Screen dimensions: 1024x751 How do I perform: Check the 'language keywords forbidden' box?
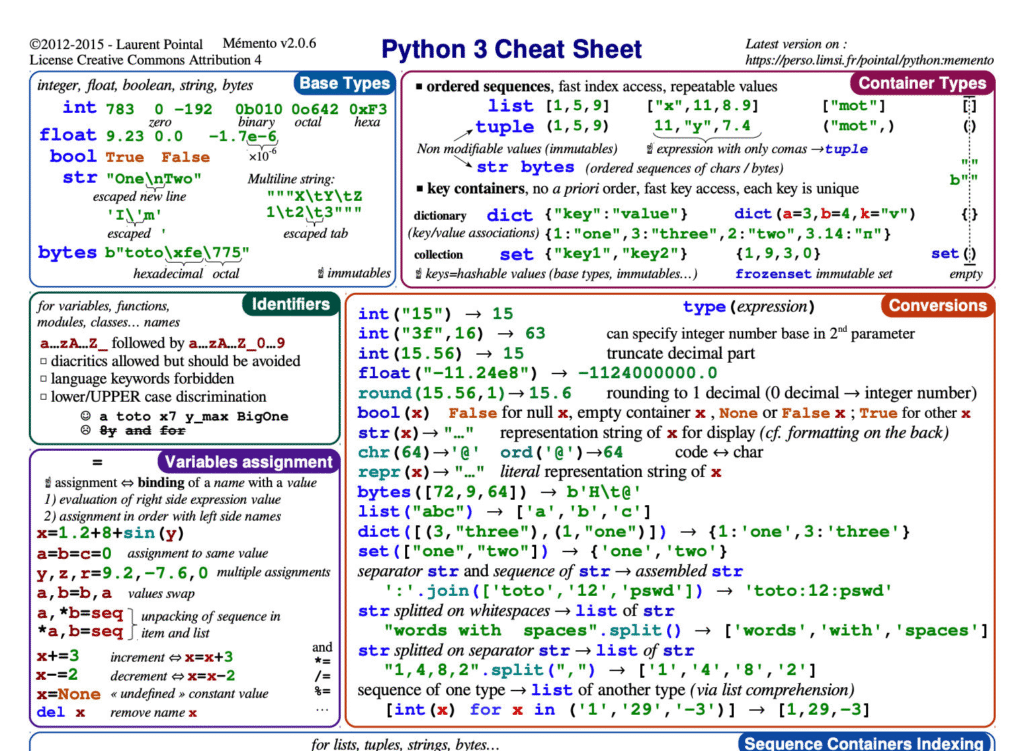click(43, 379)
